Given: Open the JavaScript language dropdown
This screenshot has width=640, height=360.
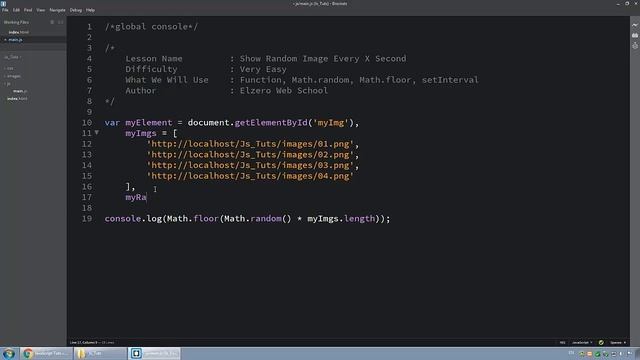Looking at the screenshot, I should point(582,342).
